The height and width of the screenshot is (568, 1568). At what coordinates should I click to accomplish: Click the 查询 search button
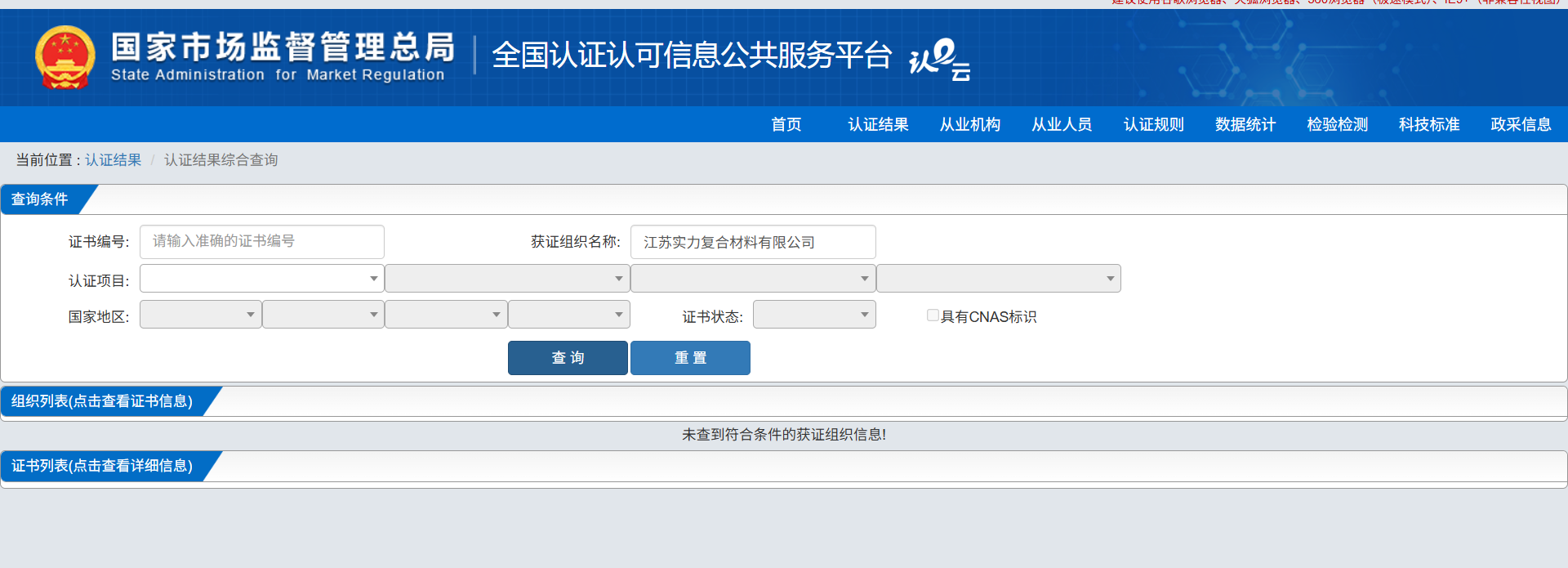pyautogui.click(x=568, y=358)
